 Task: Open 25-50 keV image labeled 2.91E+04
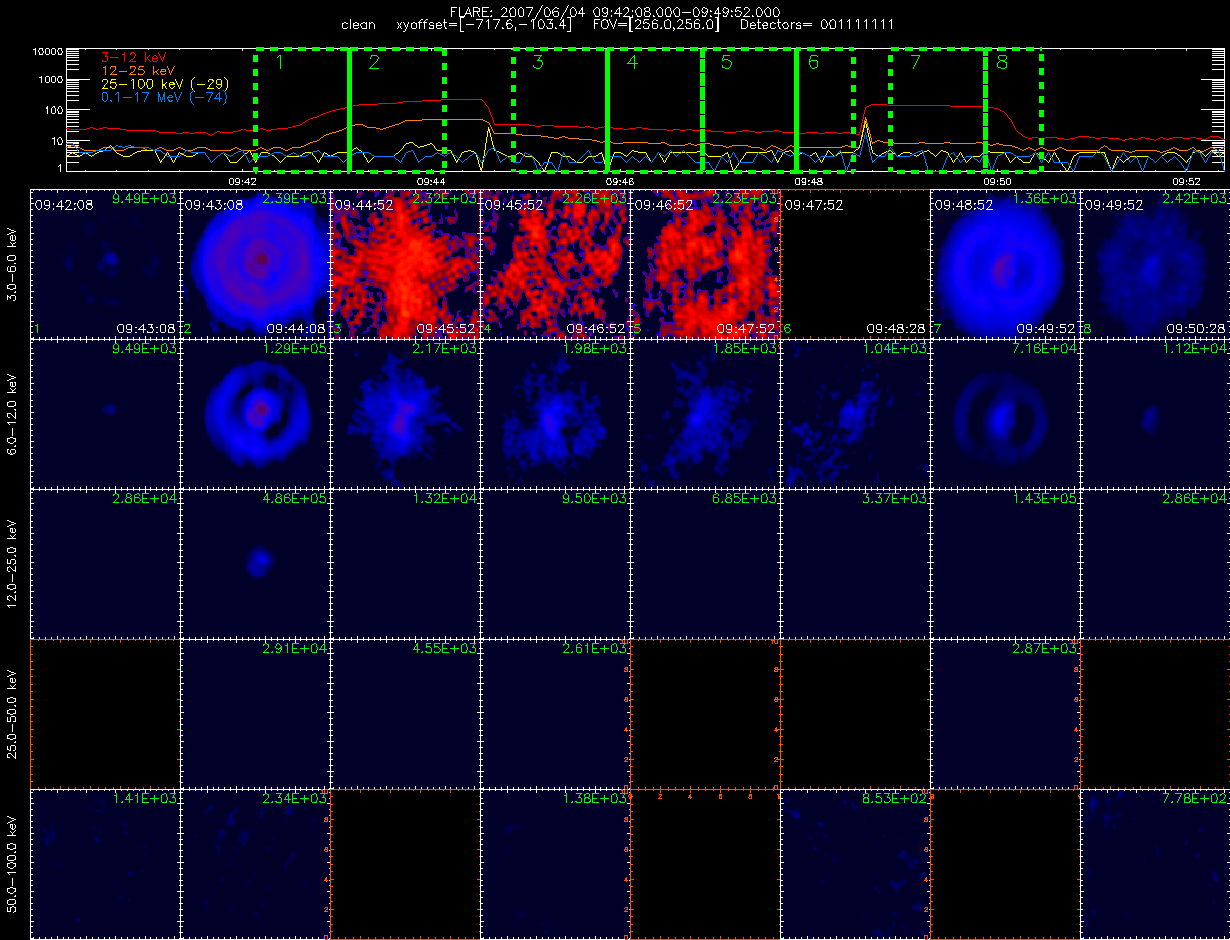pos(255,713)
